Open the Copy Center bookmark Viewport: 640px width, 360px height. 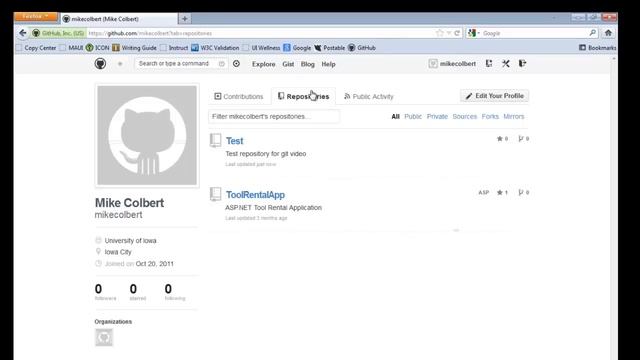pyautogui.click(x=36, y=48)
